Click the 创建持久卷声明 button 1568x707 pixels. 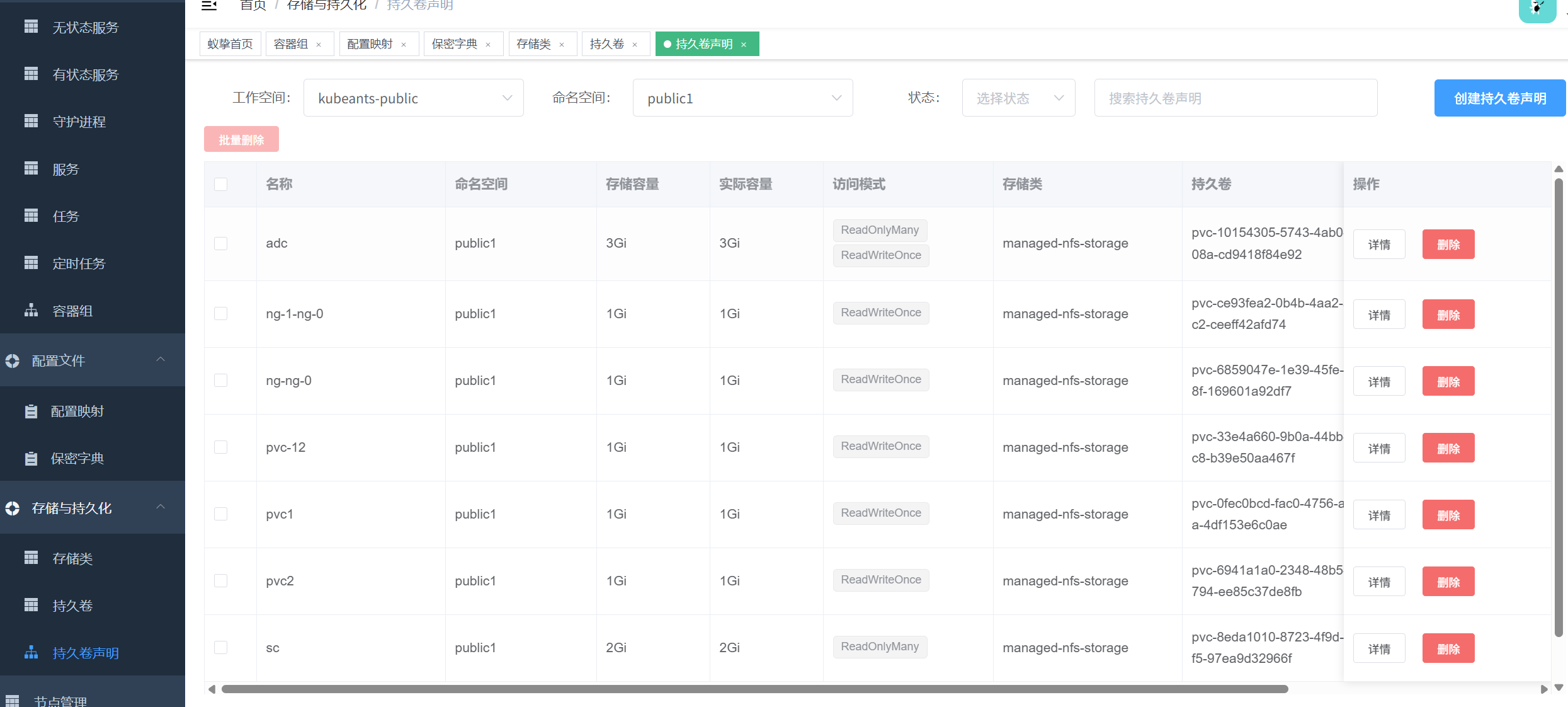(x=1499, y=98)
